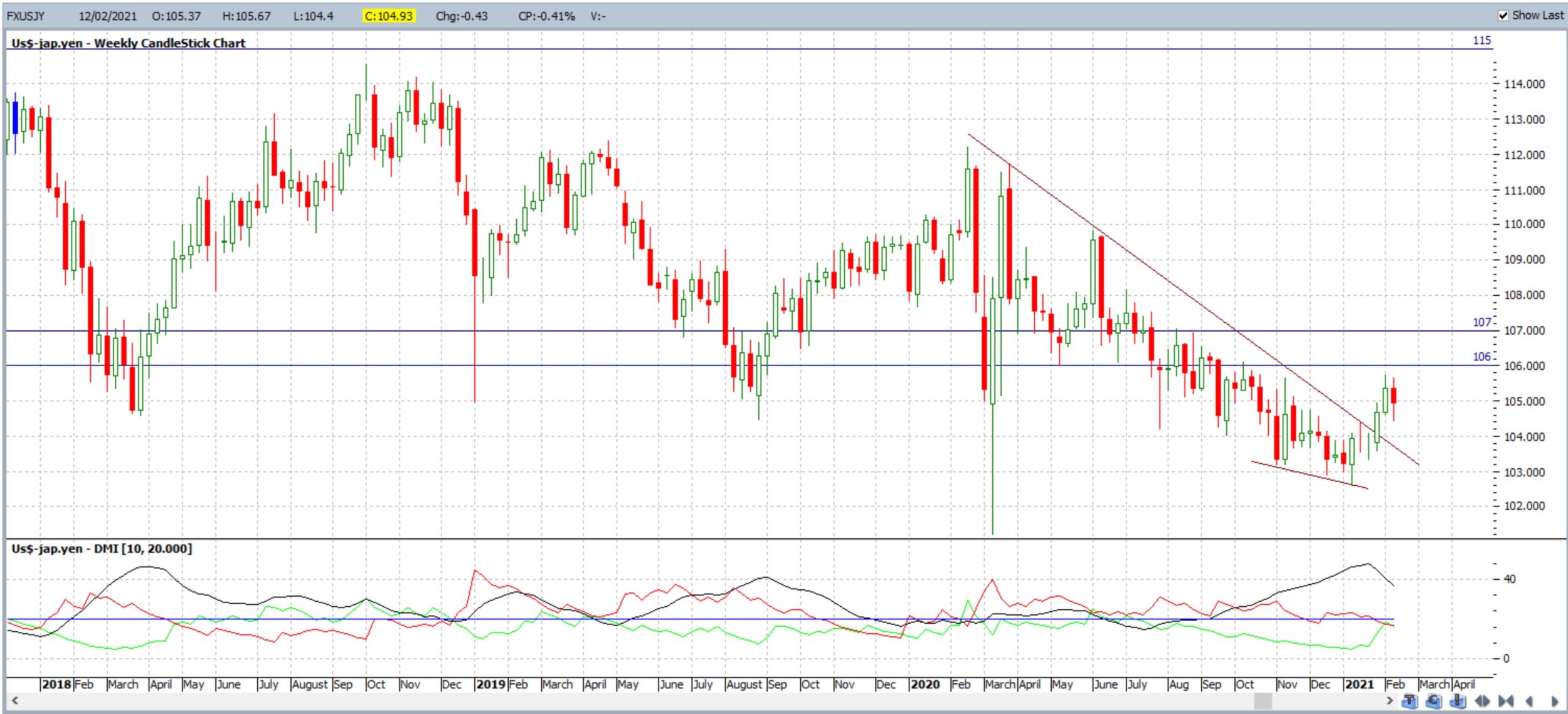Click the 110.000 price axis label
This screenshot has height=714, width=1568.
point(1525,224)
